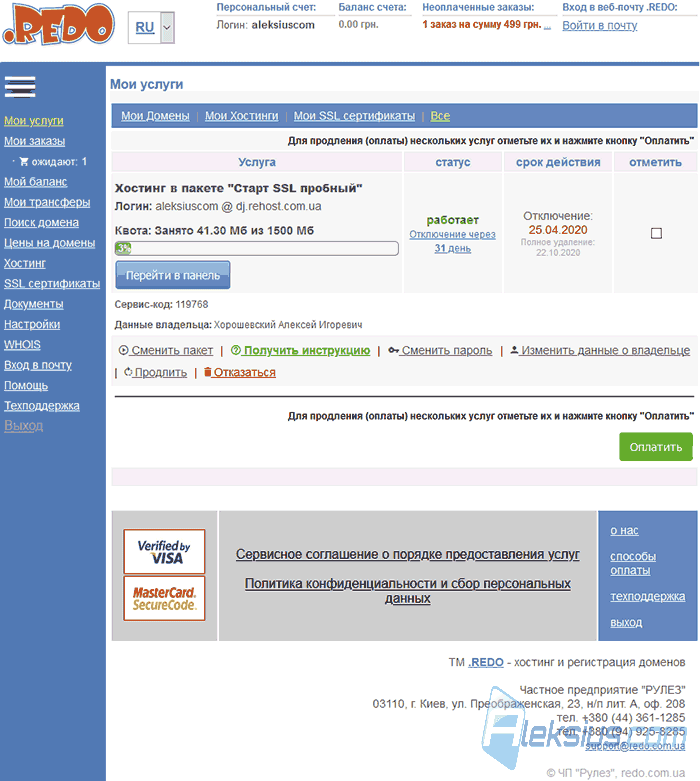The height and width of the screenshot is (781, 700).
Task: Open the Сервисное соглашение link in the footer
Action: 408,554
